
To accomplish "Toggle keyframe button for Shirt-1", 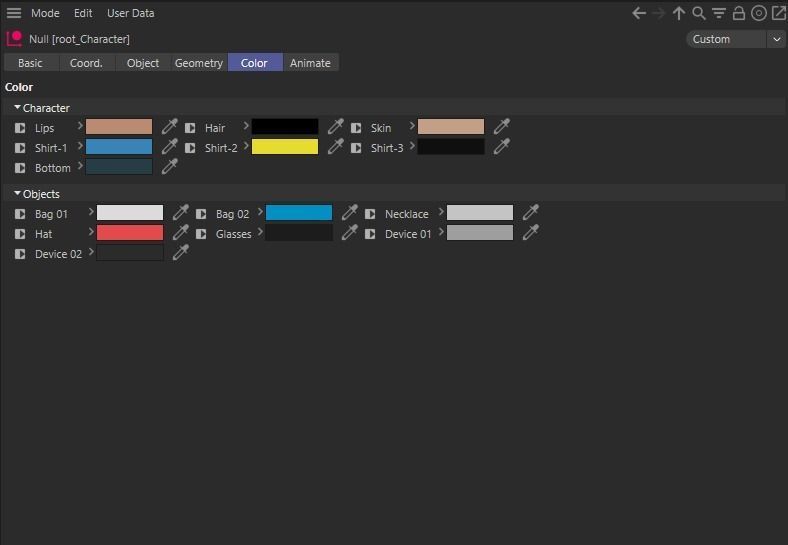I will point(20,148).
